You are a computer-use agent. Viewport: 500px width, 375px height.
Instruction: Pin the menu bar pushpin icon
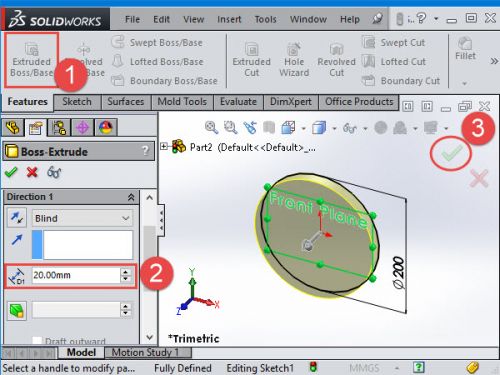pos(377,19)
